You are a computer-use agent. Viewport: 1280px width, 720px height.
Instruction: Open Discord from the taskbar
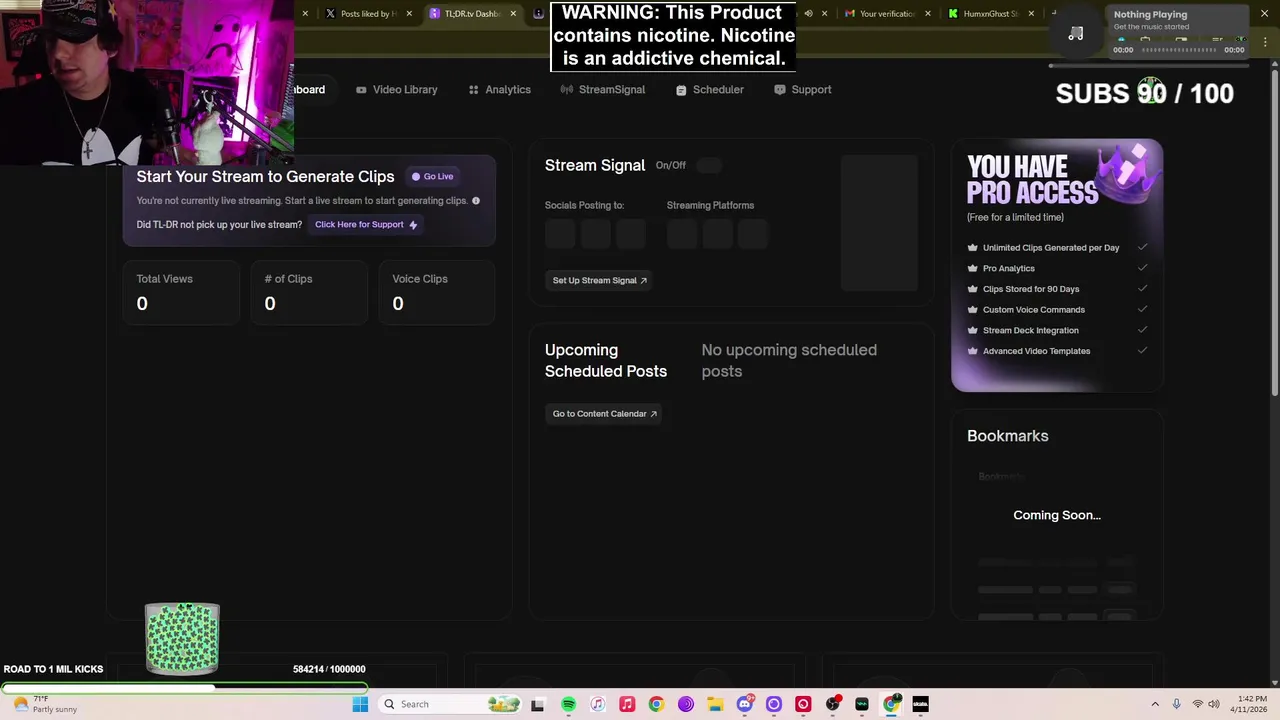click(x=744, y=704)
